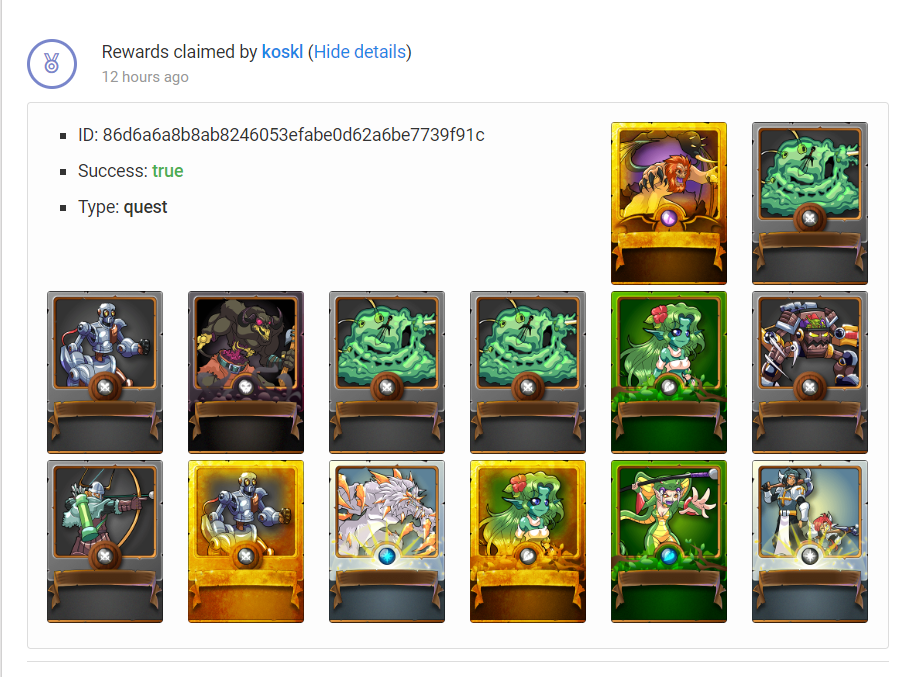Open the armored knight with child card
This screenshot has height=677, width=901.
point(810,541)
